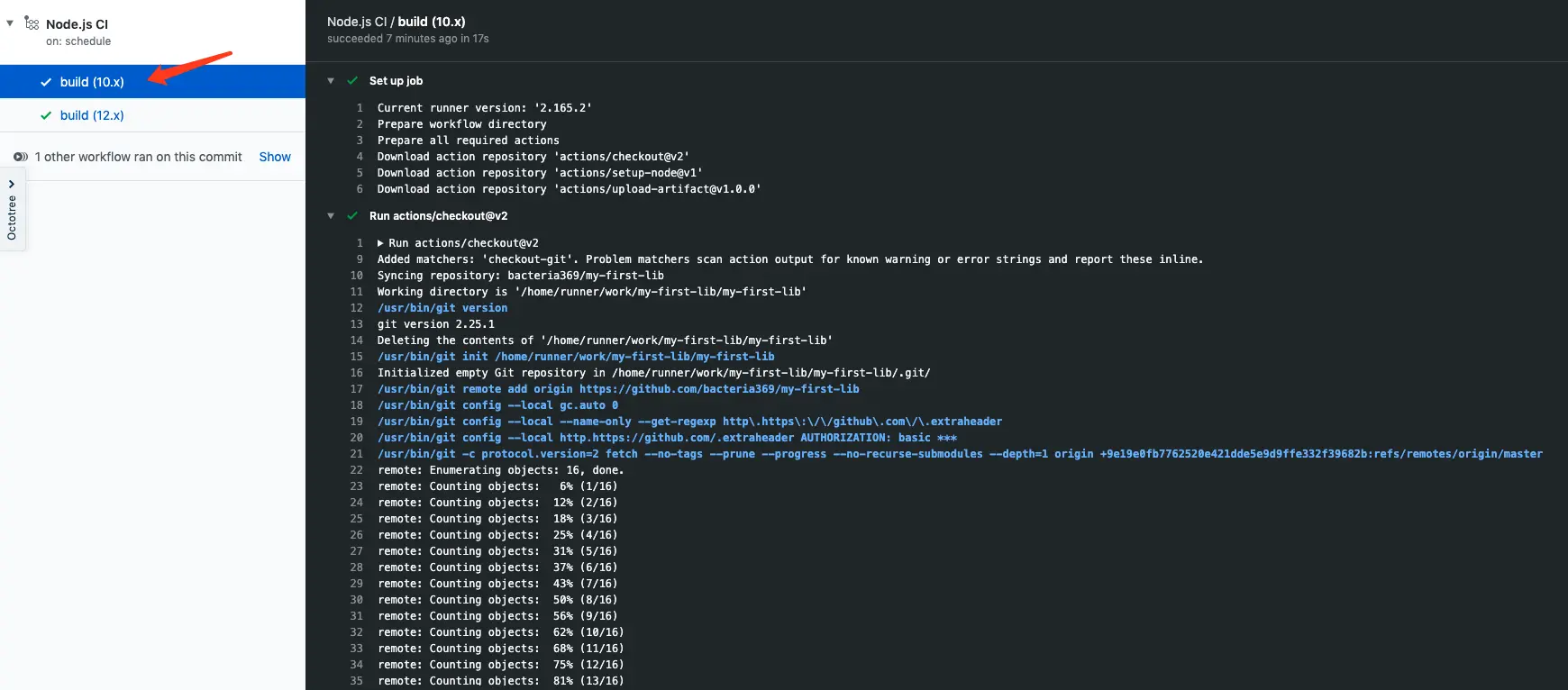This screenshot has height=690, width=1568.
Task: Click the other workflow runs icon
Action: 21,157
